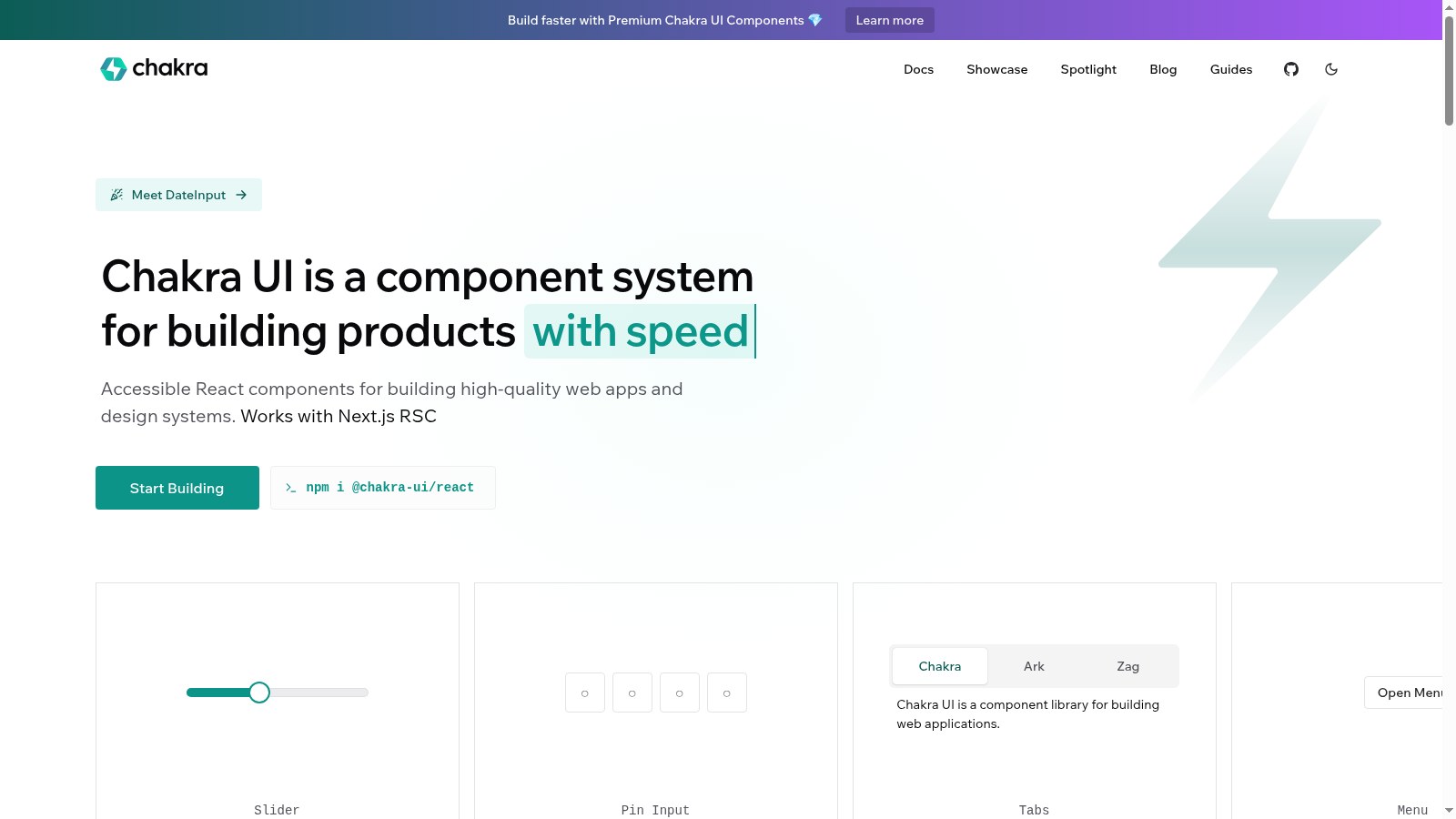Click Learn more in the top banner
The width and height of the screenshot is (1456, 819).
click(889, 20)
